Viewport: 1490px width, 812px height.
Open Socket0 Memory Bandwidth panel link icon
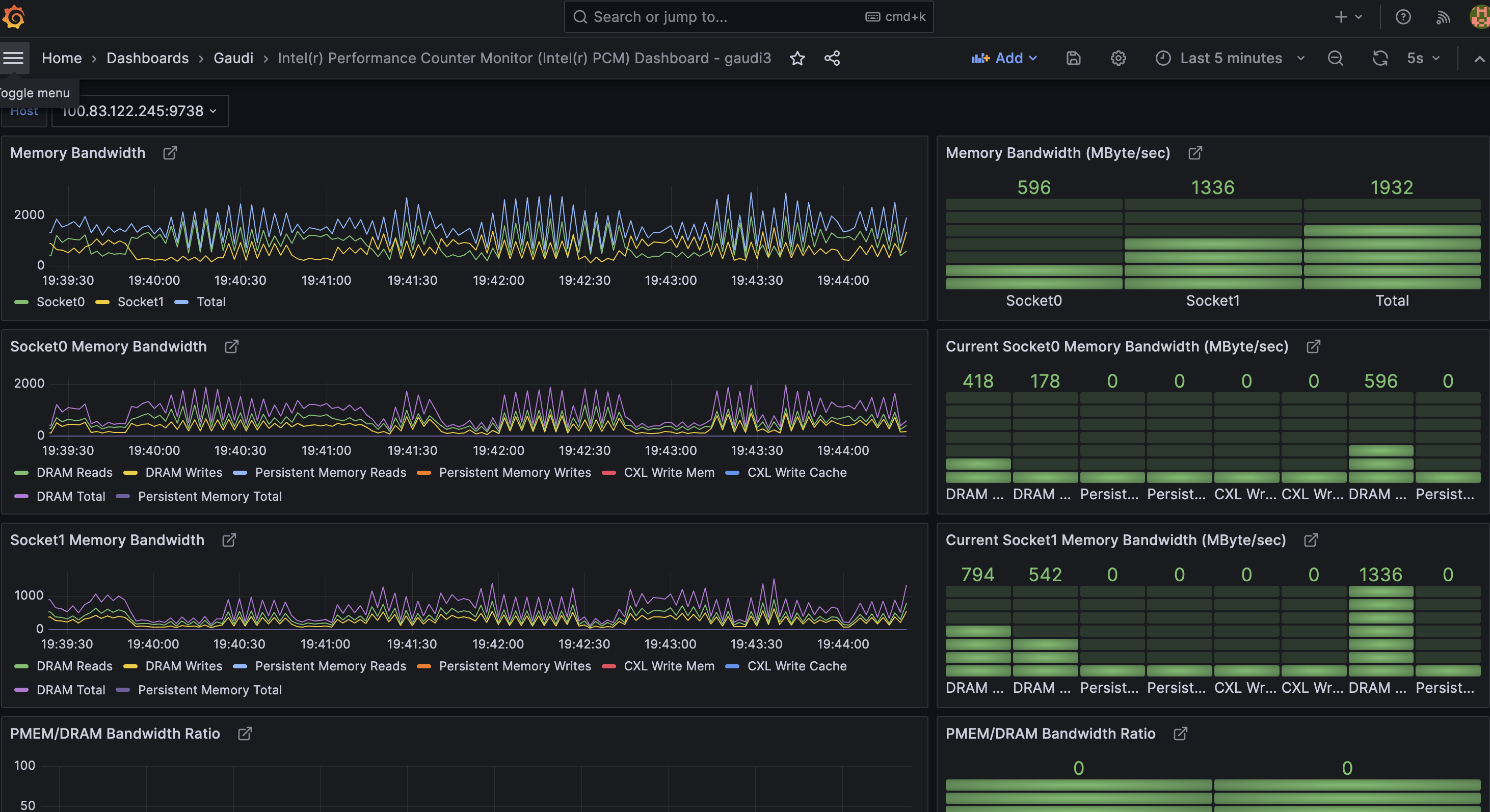coord(232,346)
